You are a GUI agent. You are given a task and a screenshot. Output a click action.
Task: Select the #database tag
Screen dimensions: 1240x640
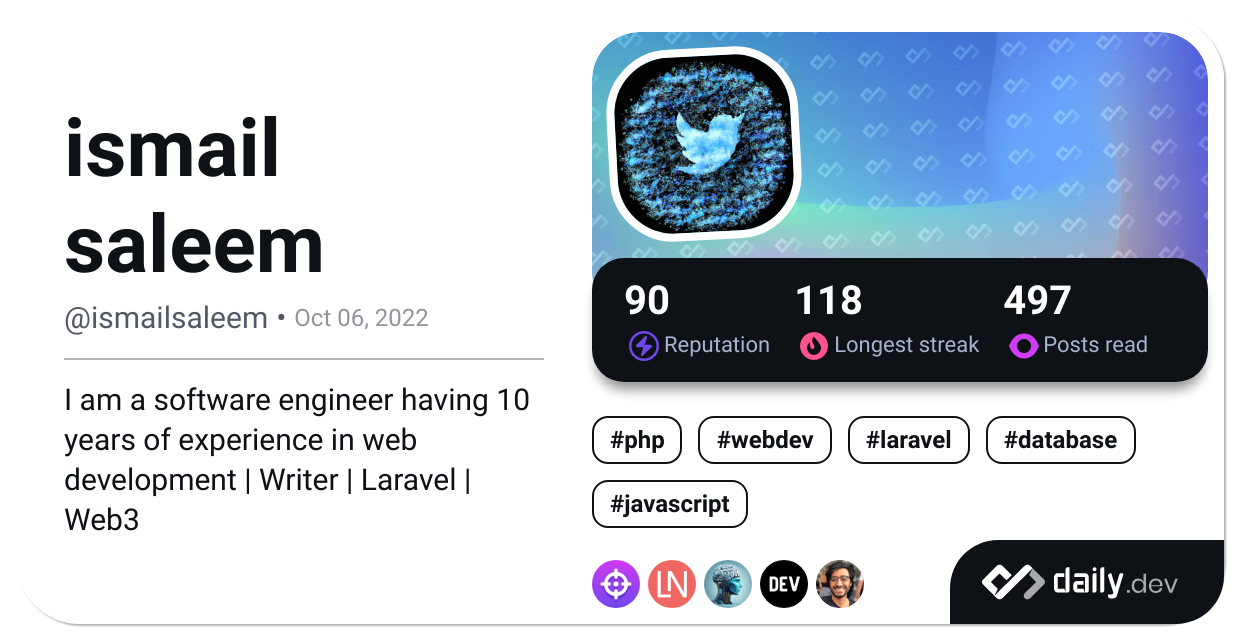1061,440
